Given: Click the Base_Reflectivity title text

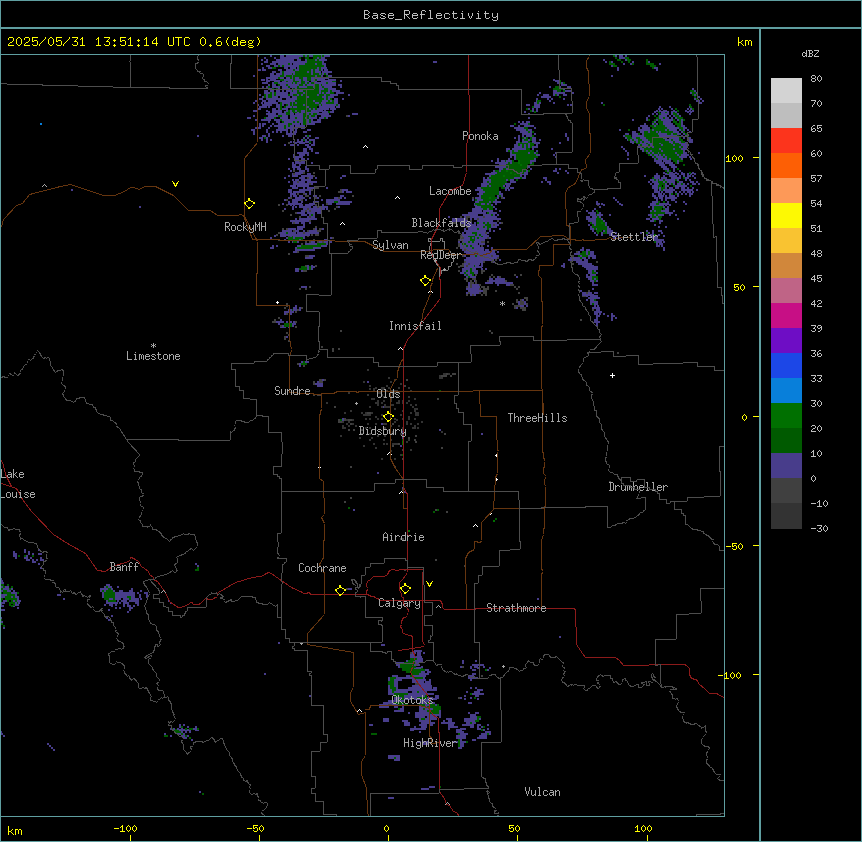Looking at the screenshot, I should (431, 15).
